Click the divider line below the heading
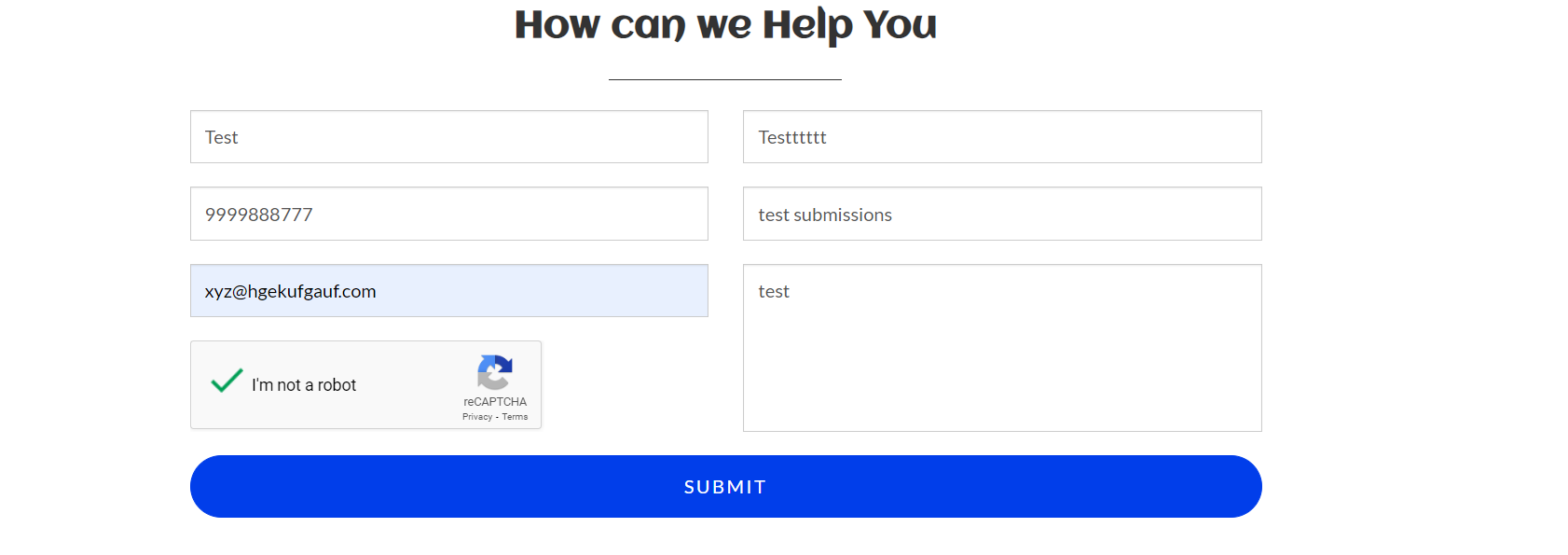 (725, 79)
